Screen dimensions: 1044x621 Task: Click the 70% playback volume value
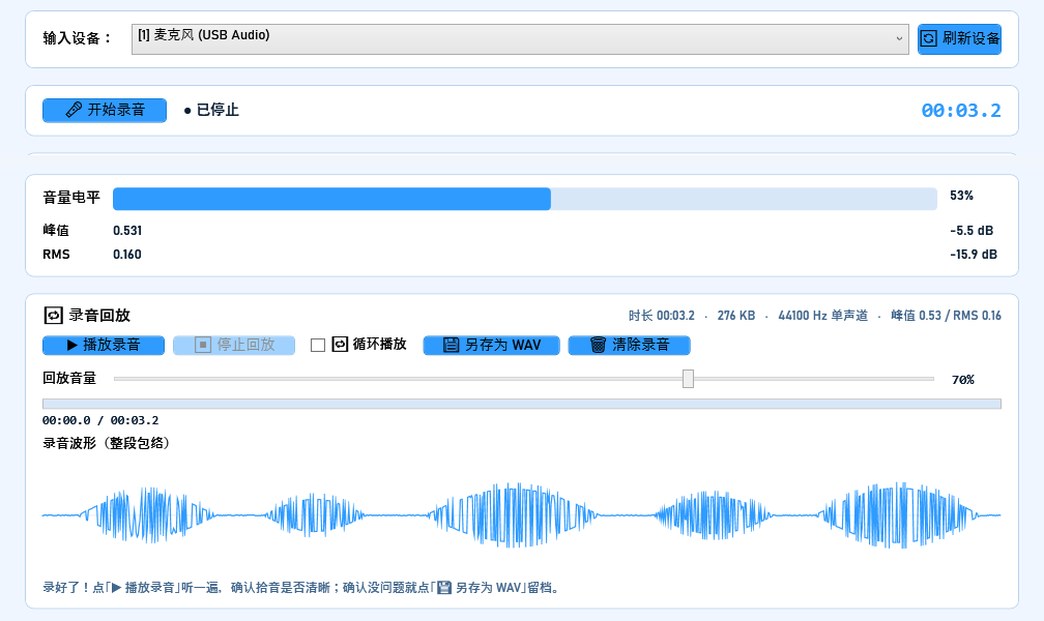[x=963, y=380]
